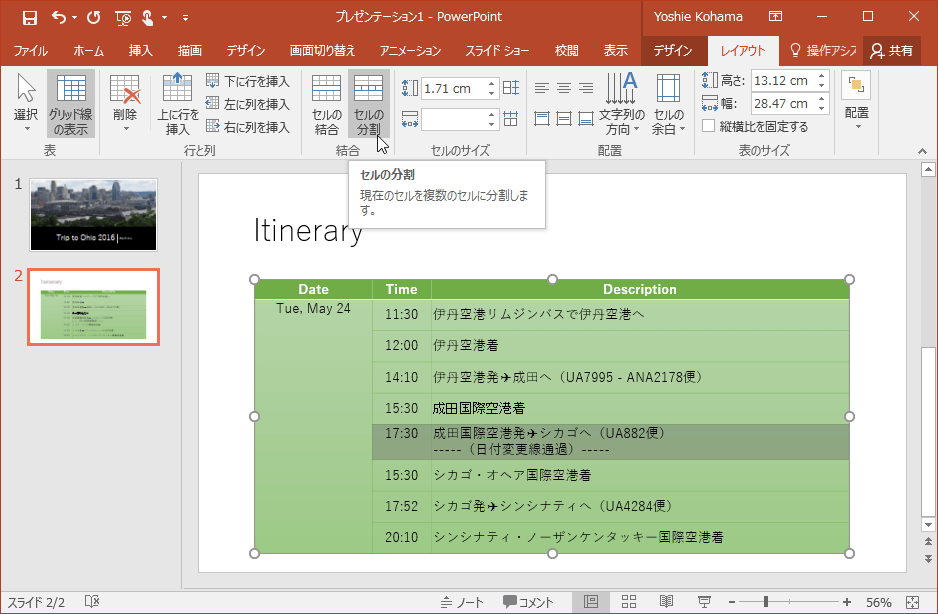Click the Save icon in the quick access toolbar

pyautogui.click(x=29, y=17)
